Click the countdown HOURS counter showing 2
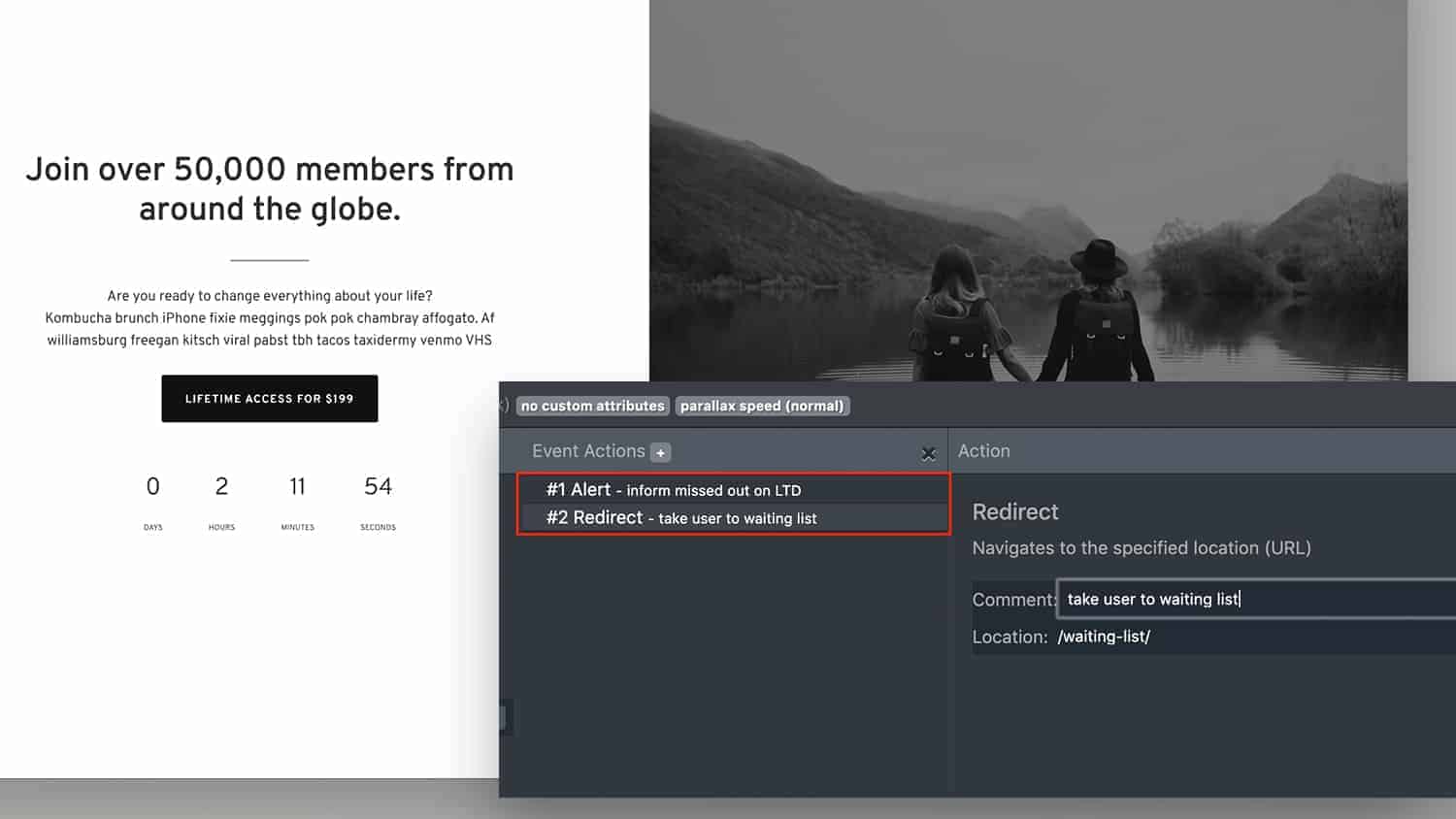 pos(221,486)
